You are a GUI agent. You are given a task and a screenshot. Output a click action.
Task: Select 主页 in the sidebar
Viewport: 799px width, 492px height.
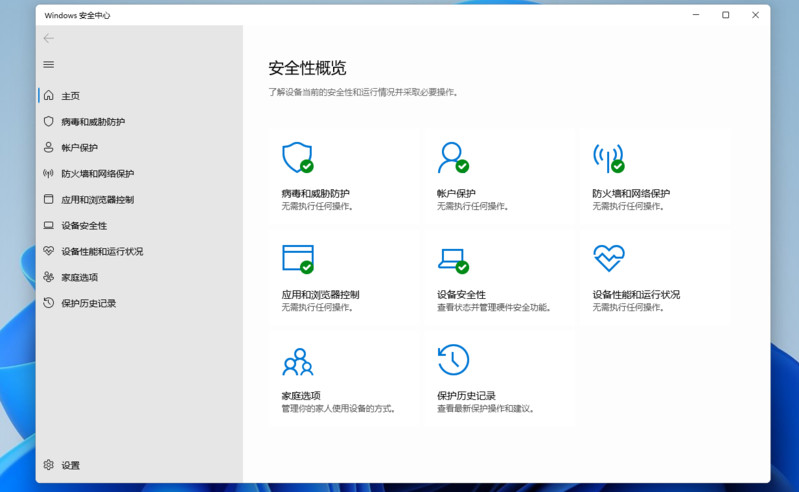70,96
